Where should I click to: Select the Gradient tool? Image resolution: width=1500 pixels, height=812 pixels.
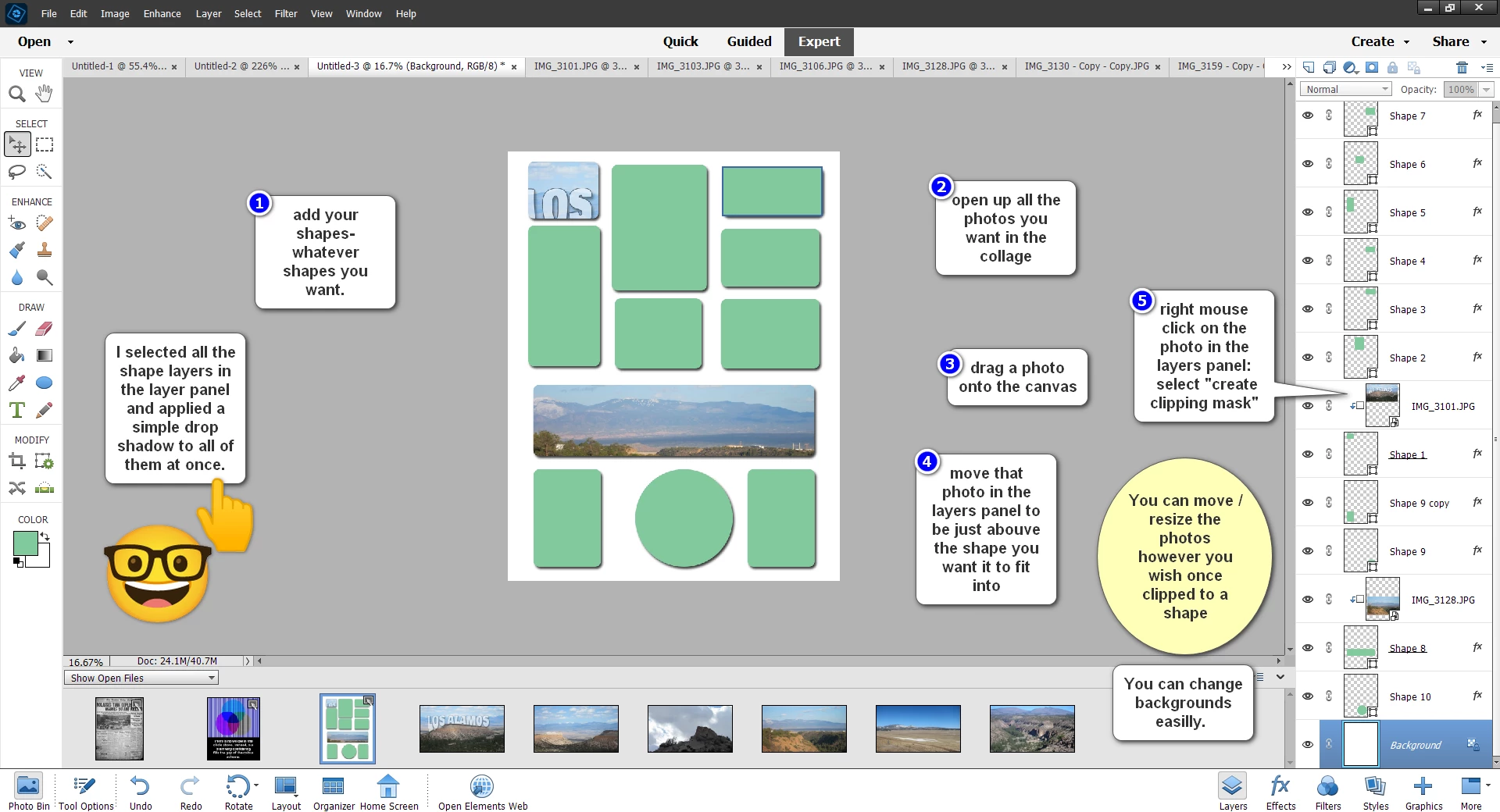click(45, 356)
